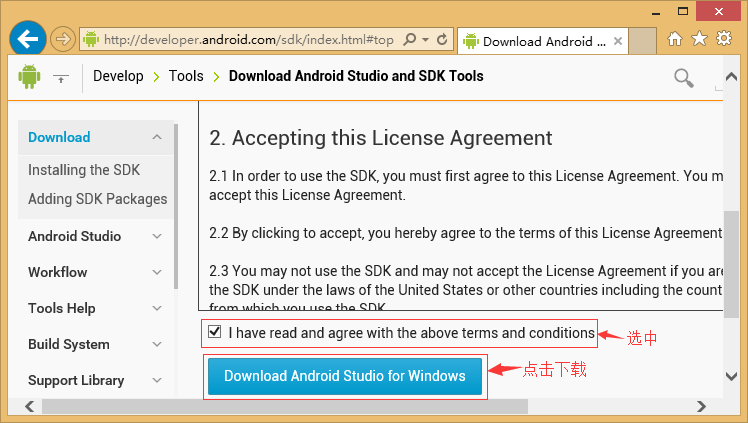Open the Develop breadcrumb link
Image resolution: width=748 pixels, height=423 pixels.
point(118,76)
